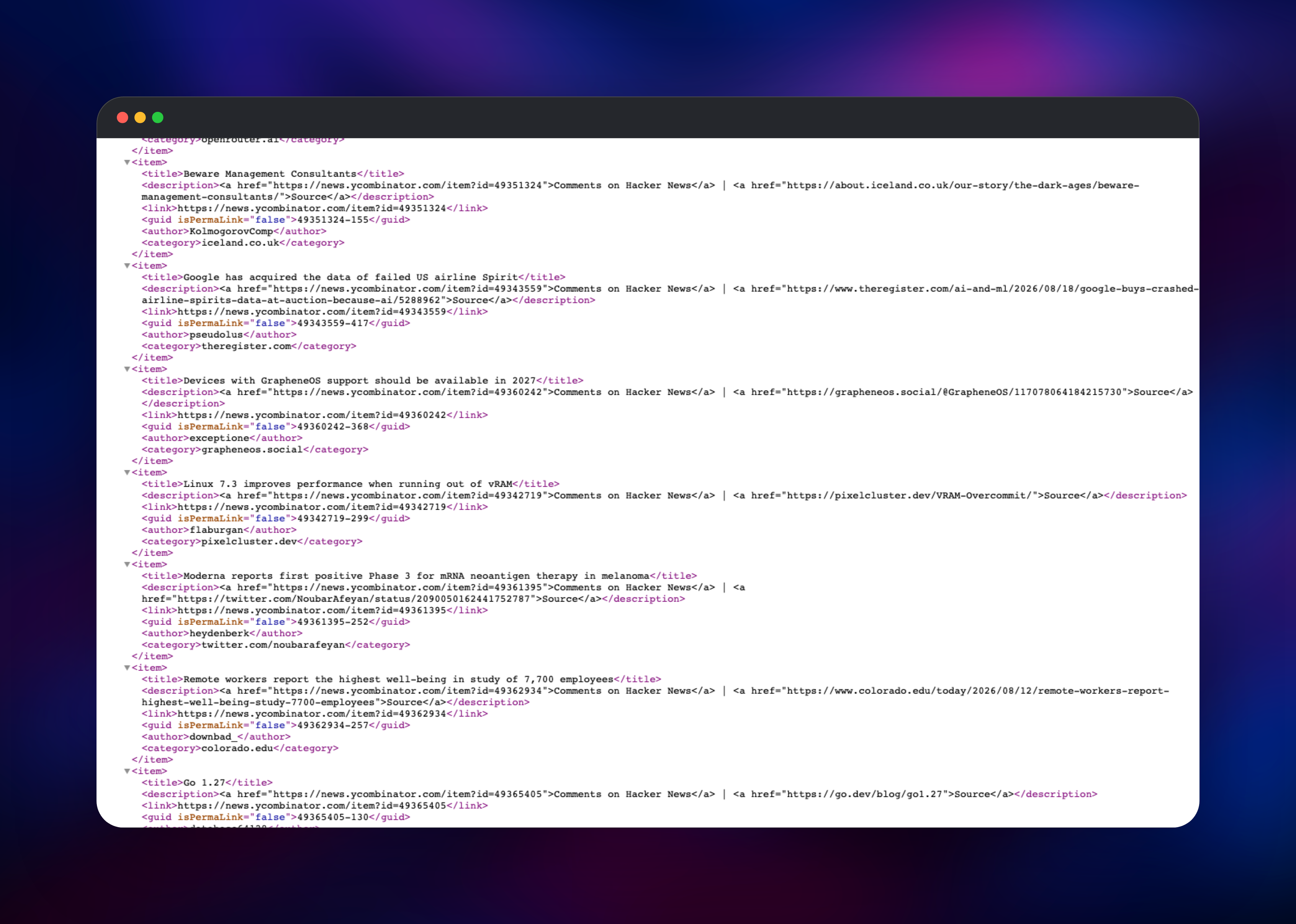Click the guid value 49362934-257
Image resolution: width=1296 pixels, height=924 pixels.
tap(333, 725)
